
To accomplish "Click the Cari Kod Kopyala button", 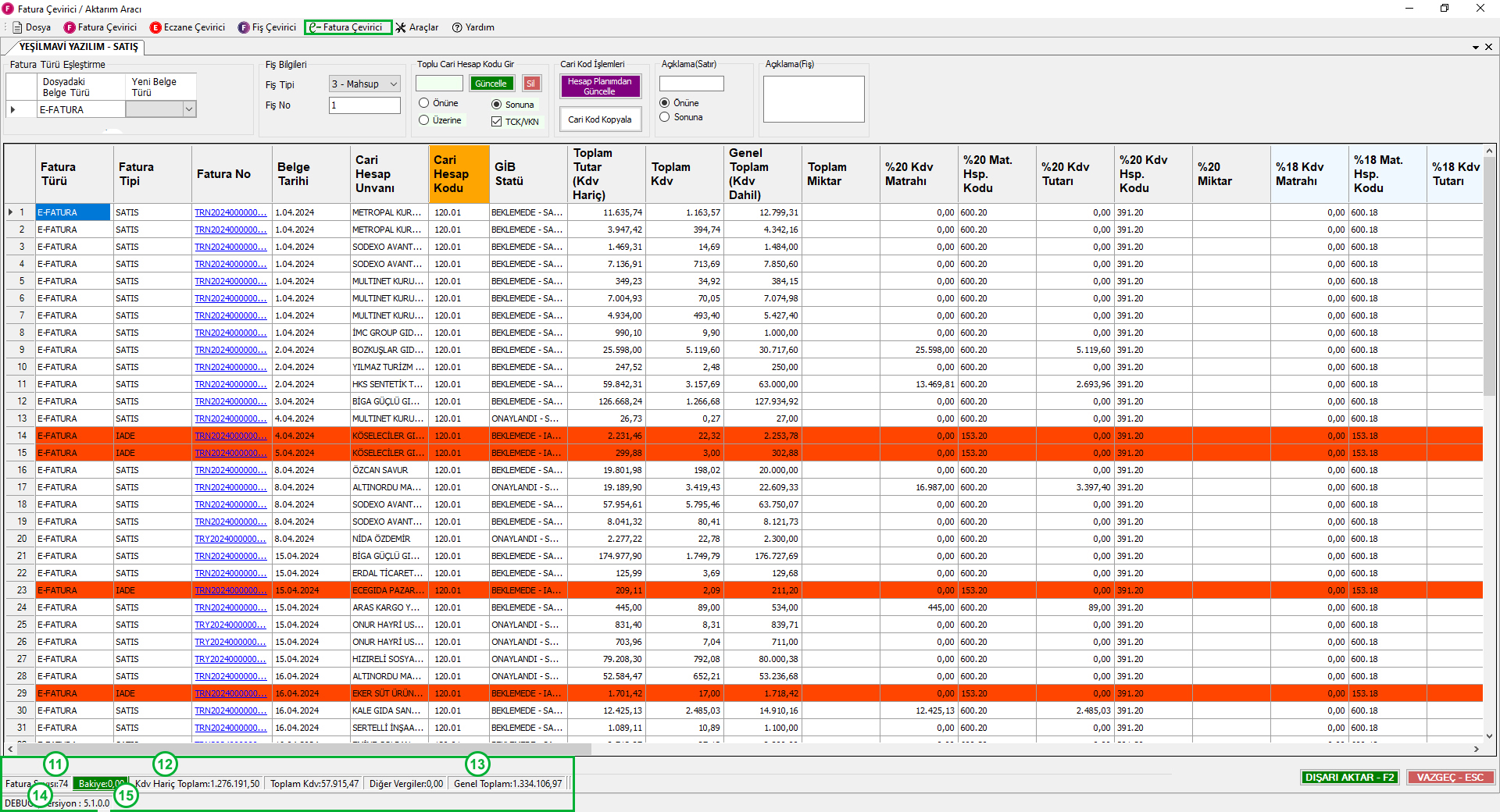I will [600, 119].
